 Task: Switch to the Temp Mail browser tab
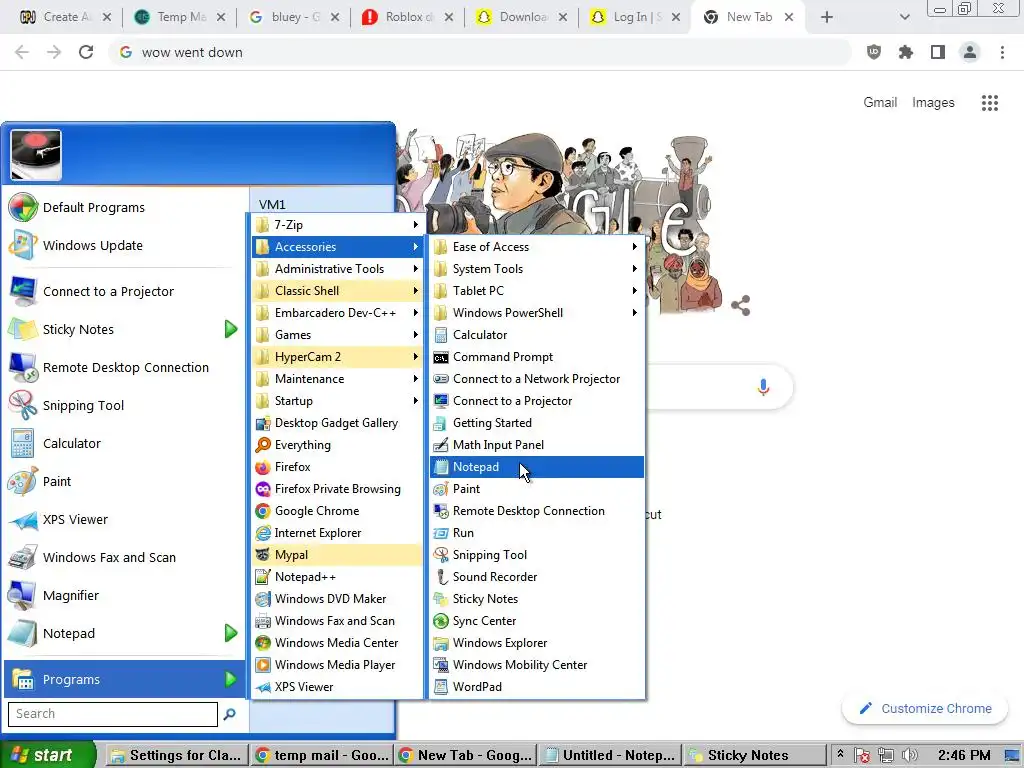pos(179,17)
